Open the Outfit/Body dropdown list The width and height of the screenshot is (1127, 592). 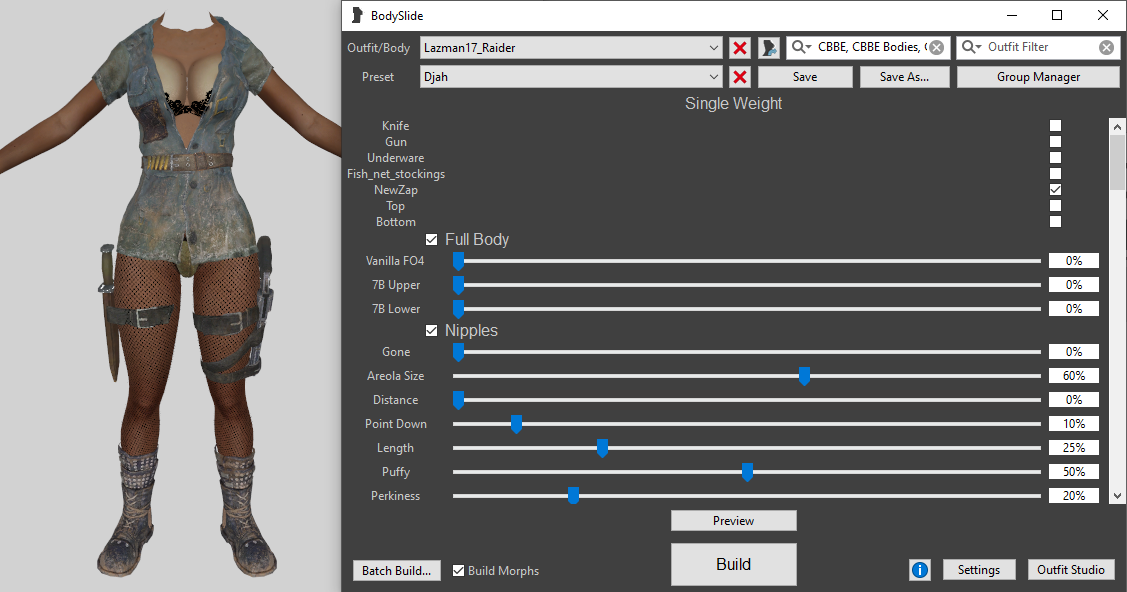tap(571, 48)
